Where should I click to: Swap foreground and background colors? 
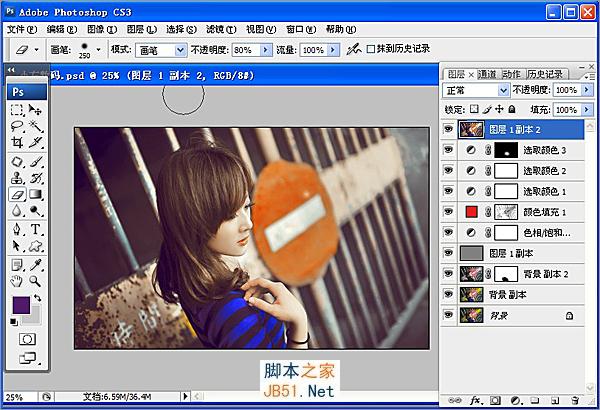[x=38, y=297]
